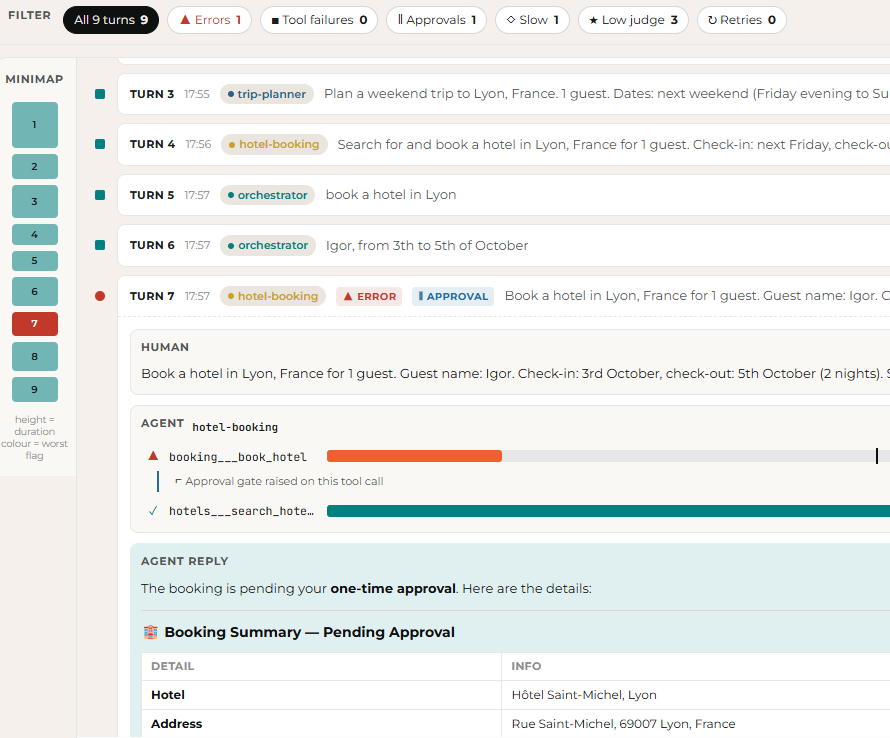Jump to turn 1 in minimap
Image resolution: width=890 pixels, height=738 pixels.
35,125
